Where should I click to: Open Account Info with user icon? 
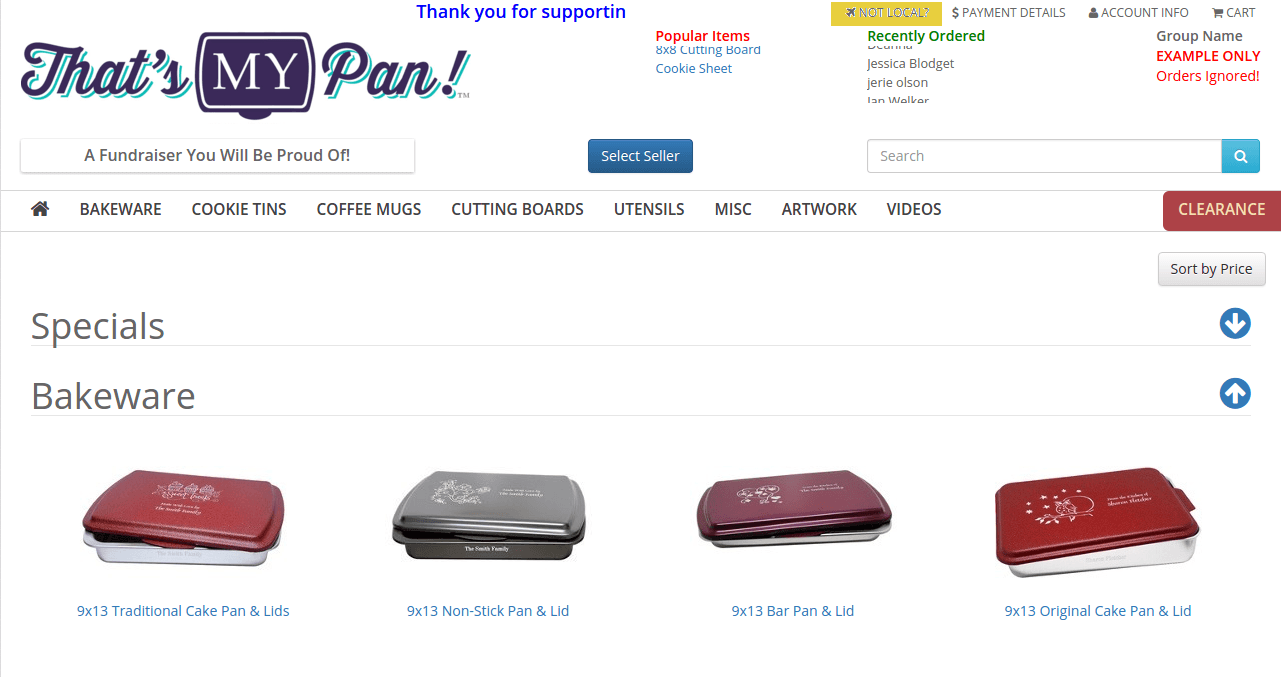(x=1139, y=13)
